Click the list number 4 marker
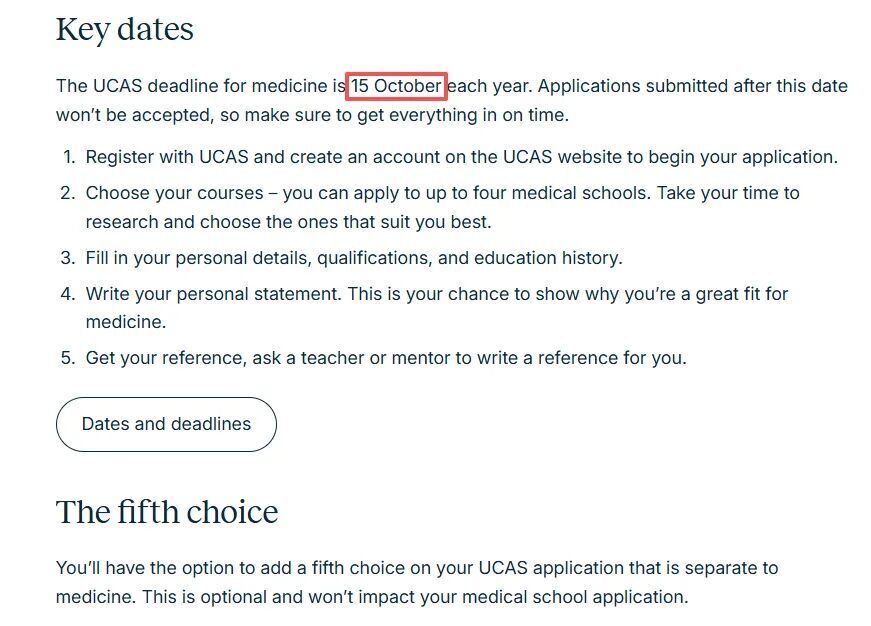Screen dimensions: 871x626 click(68, 294)
